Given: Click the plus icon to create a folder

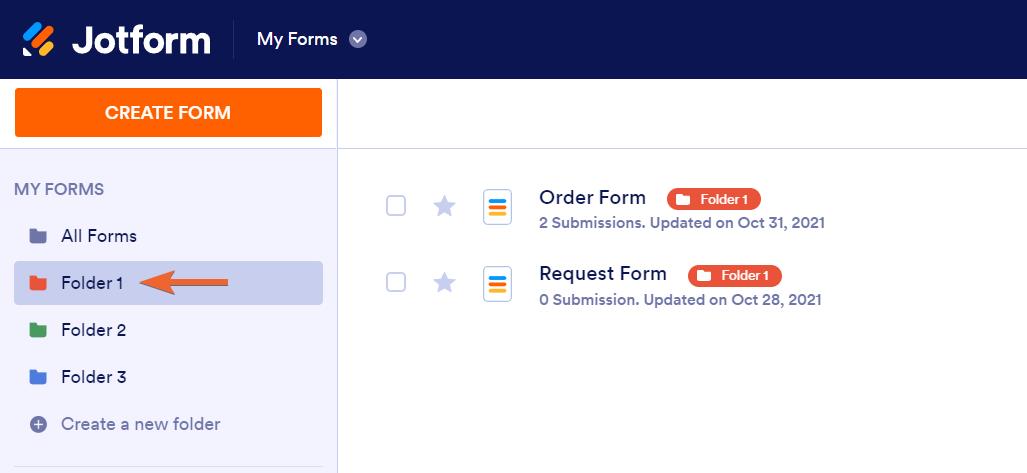Looking at the screenshot, I should click(x=38, y=424).
